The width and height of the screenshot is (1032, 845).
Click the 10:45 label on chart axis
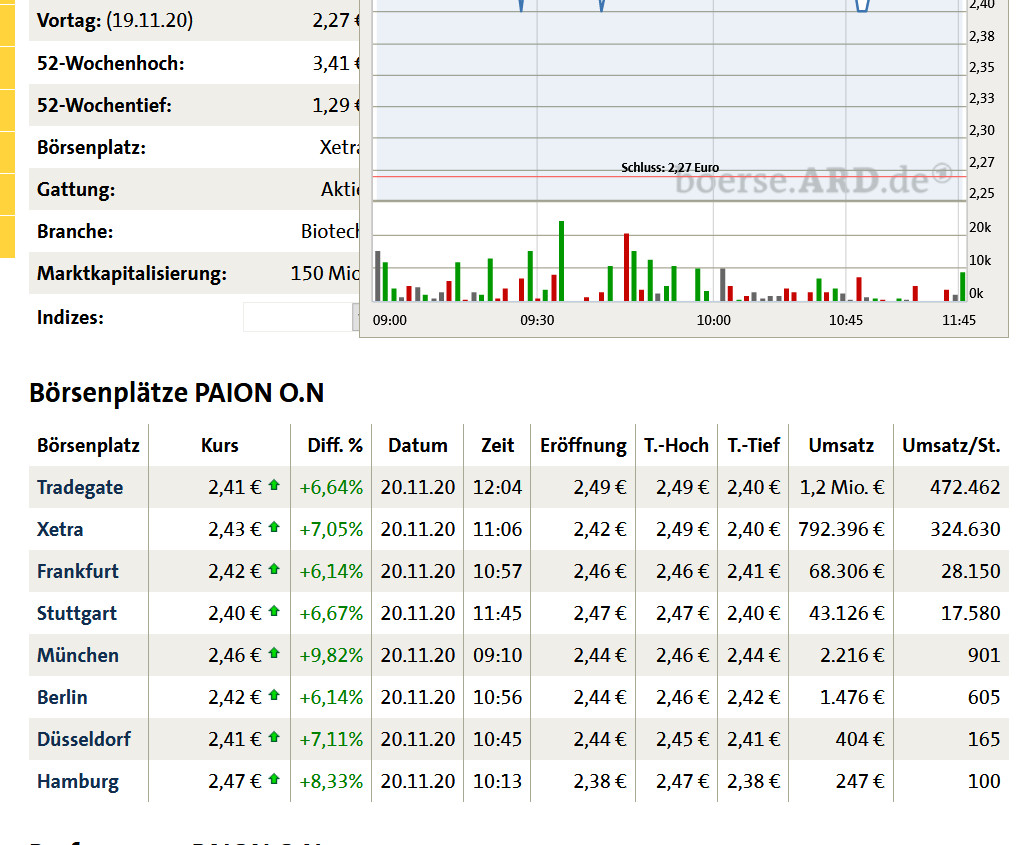846,320
